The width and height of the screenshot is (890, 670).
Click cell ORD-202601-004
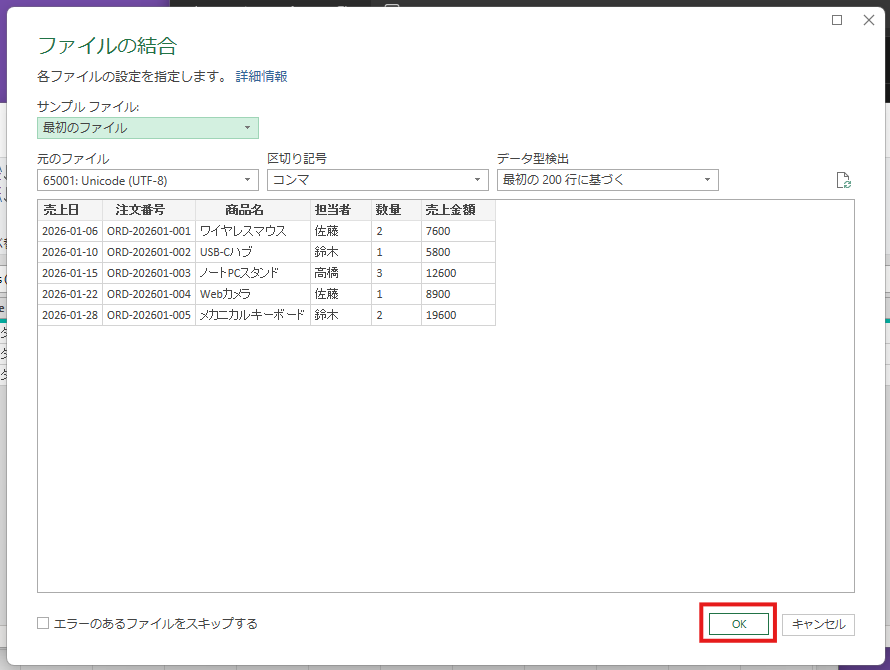tap(149, 294)
